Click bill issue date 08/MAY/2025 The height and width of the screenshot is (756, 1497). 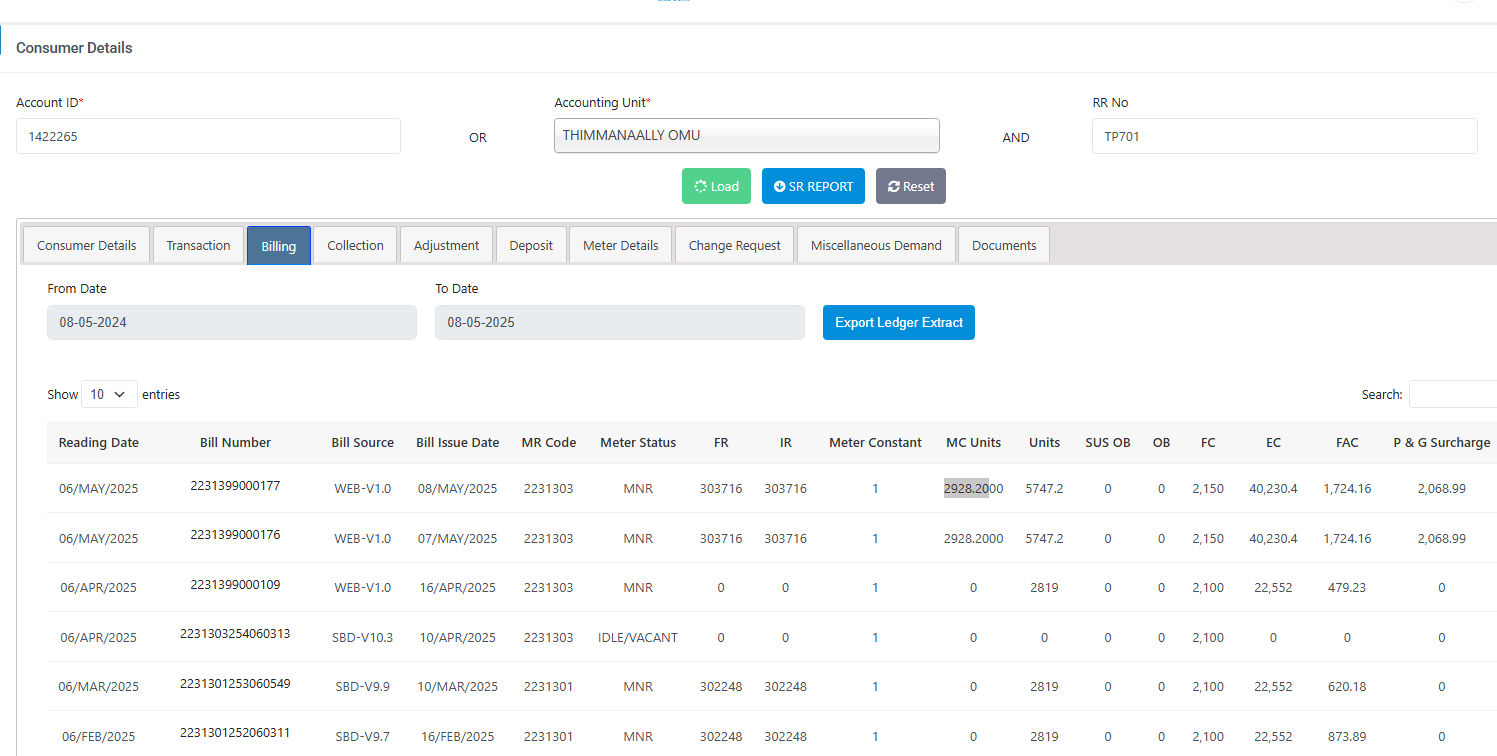(458, 488)
